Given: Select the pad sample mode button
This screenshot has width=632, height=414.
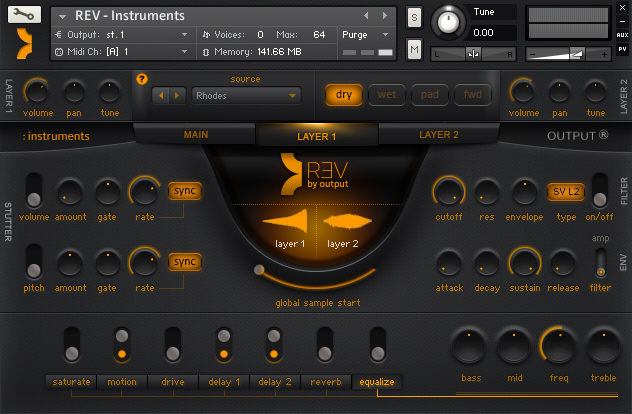Looking at the screenshot, I should (x=430, y=95).
